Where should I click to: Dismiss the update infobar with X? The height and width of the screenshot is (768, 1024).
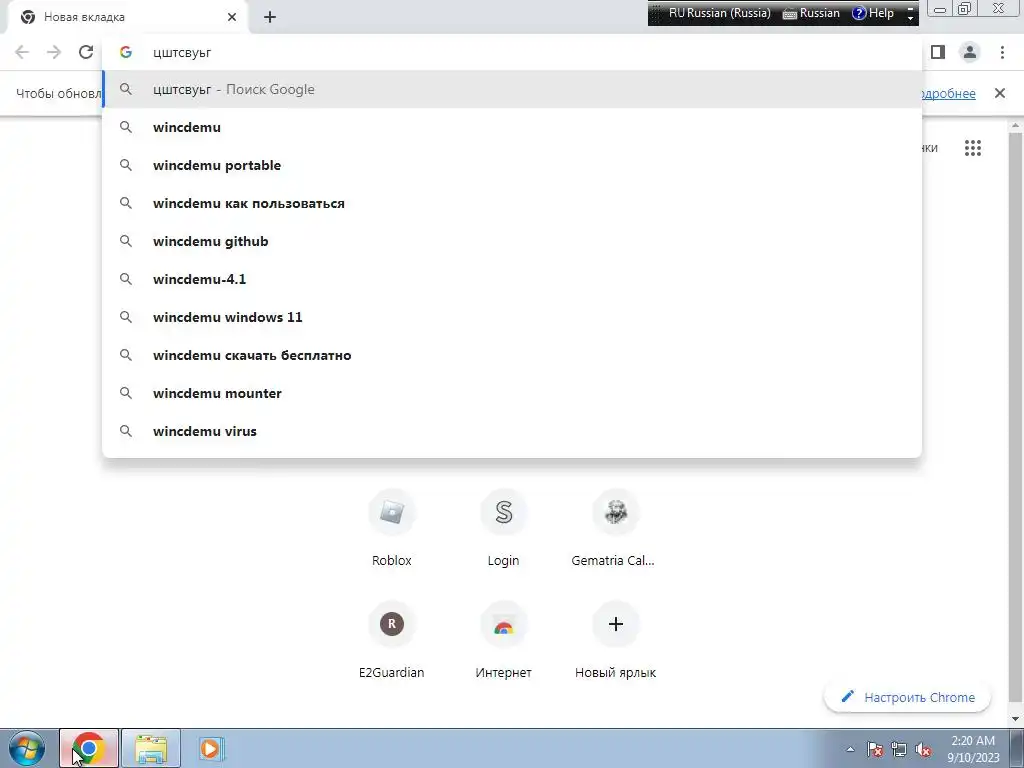(1000, 93)
